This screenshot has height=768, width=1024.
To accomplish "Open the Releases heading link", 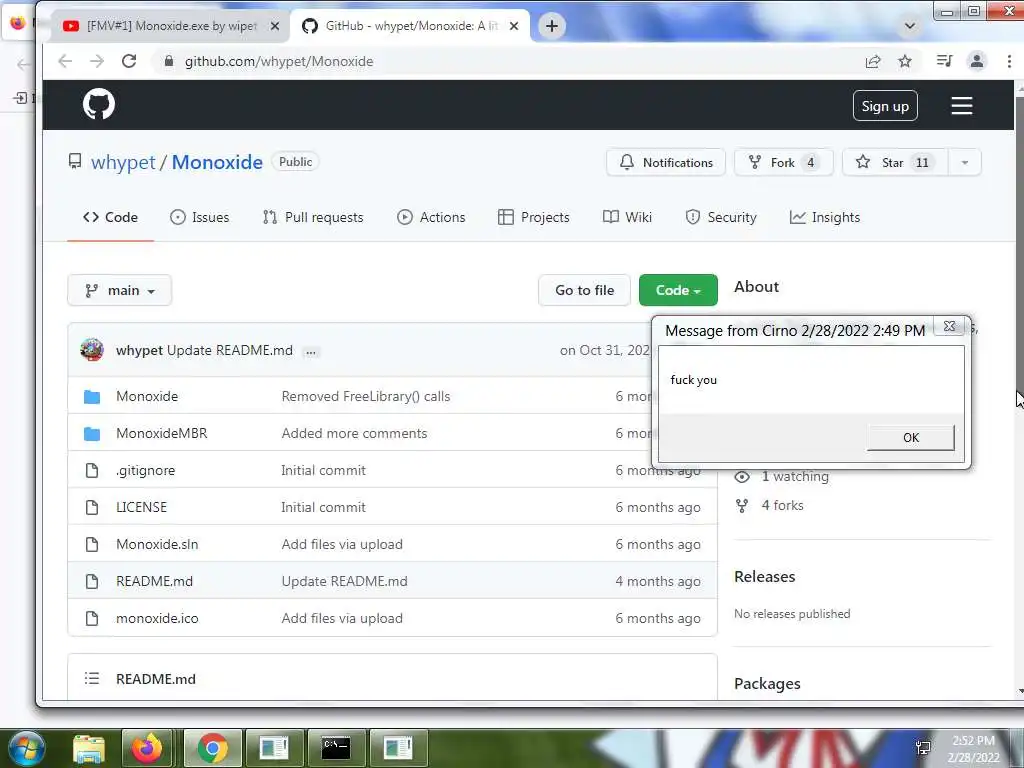I will [x=765, y=577].
